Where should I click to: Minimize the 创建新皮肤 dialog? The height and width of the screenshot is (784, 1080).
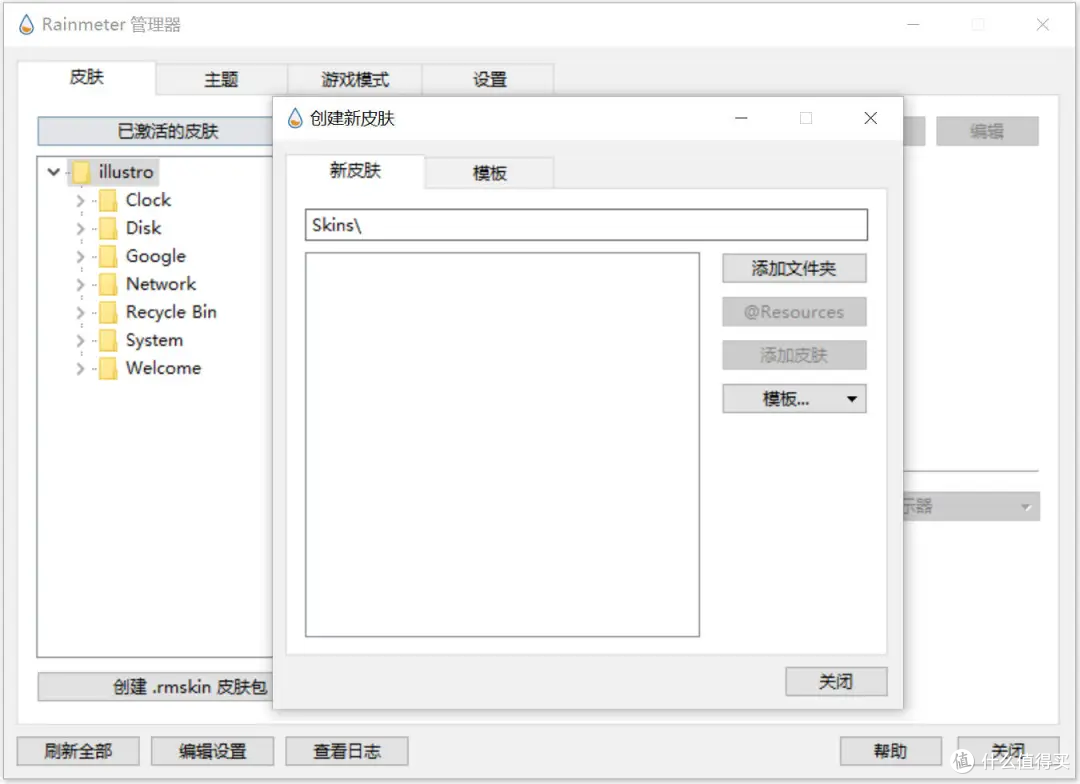coord(741,118)
